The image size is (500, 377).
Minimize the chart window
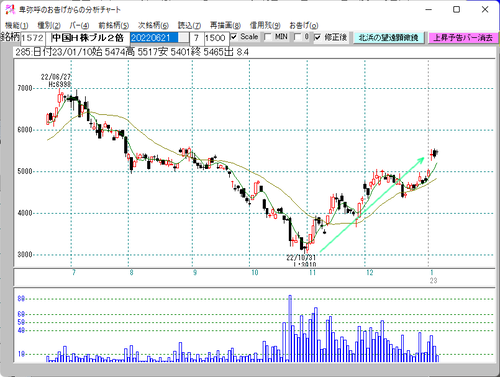(x=429, y=9)
